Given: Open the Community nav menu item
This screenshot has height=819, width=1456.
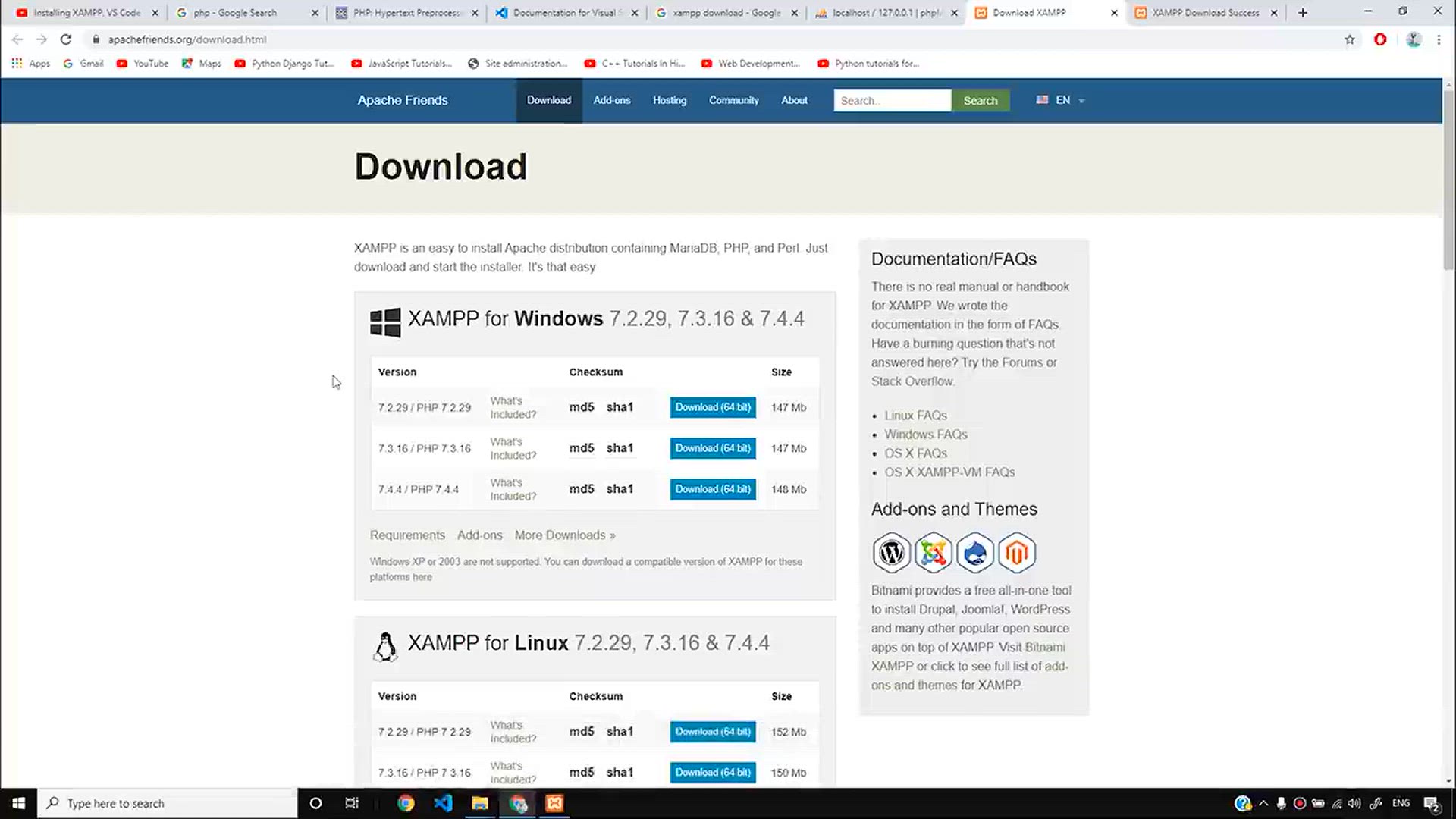Looking at the screenshot, I should tap(733, 100).
